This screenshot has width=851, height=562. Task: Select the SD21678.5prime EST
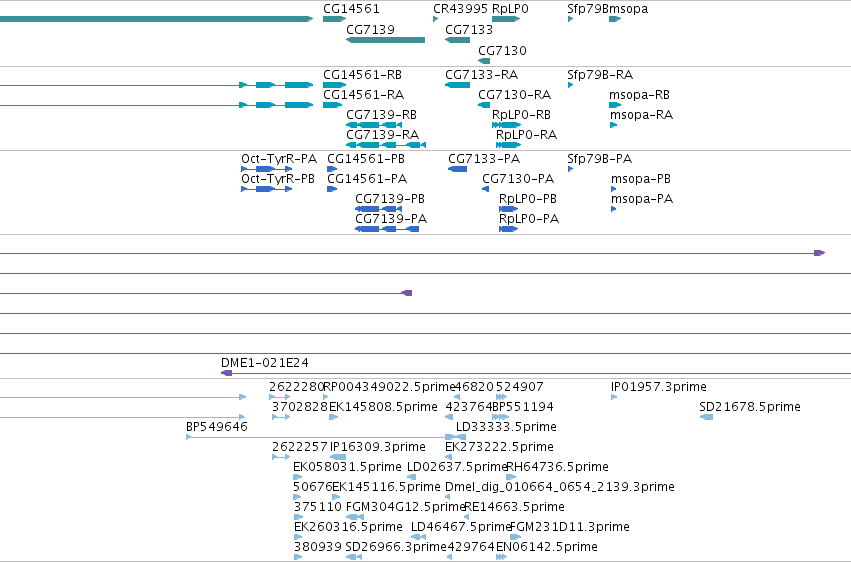pyautogui.click(x=706, y=417)
